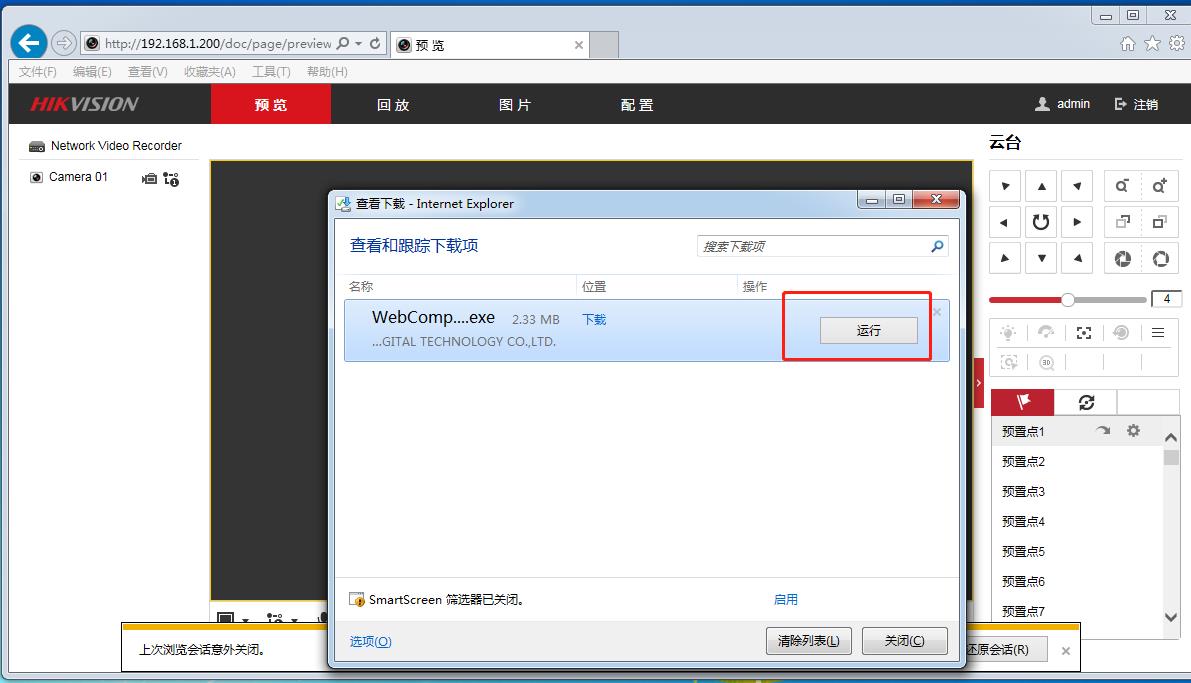
Task: Click the 搜索下载项 search downloads field
Action: (x=812, y=246)
